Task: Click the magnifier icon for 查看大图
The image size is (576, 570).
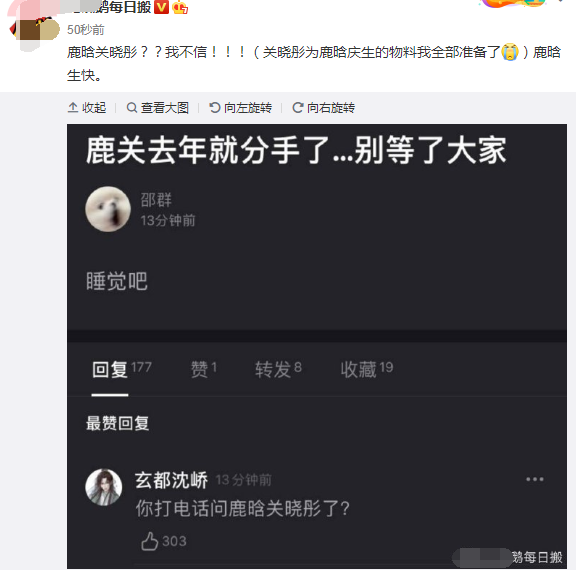Action: pyautogui.click(x=132, y=108)
